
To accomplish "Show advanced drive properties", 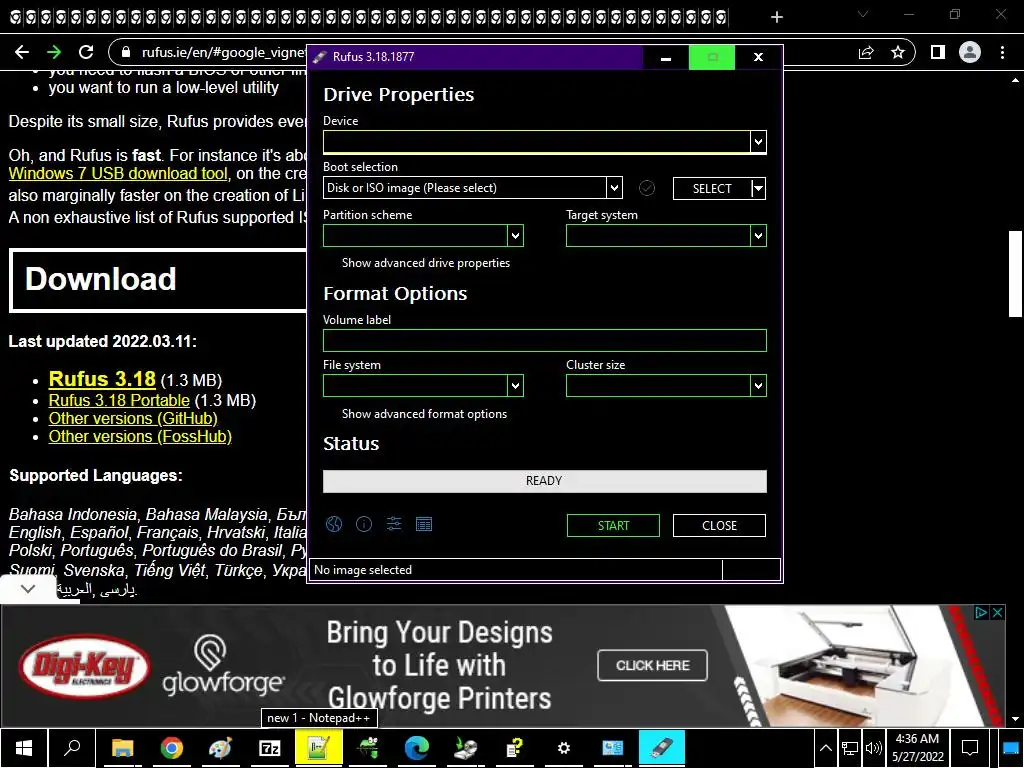I will click(x=425, y=263).
